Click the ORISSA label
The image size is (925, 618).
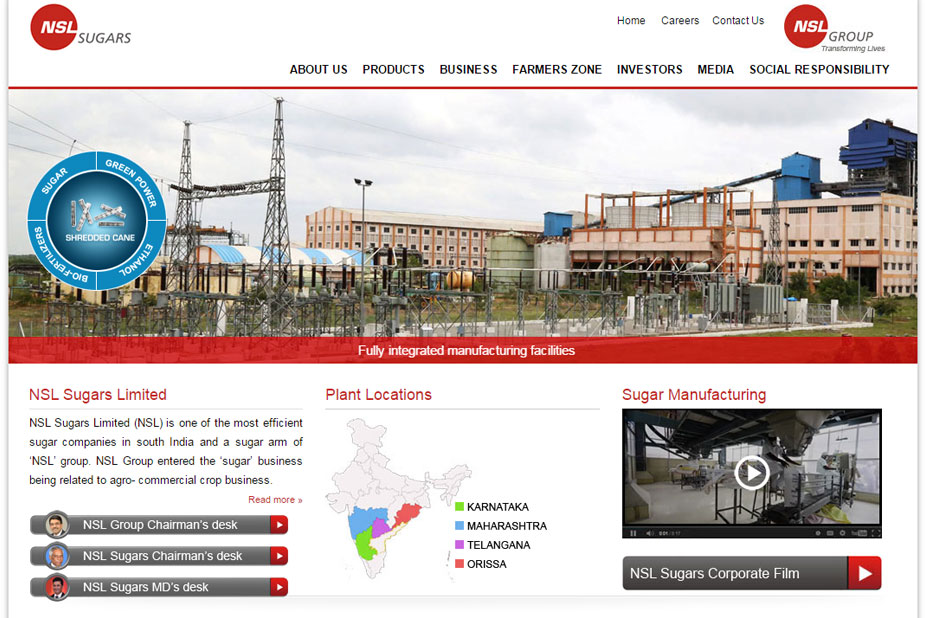487,564
